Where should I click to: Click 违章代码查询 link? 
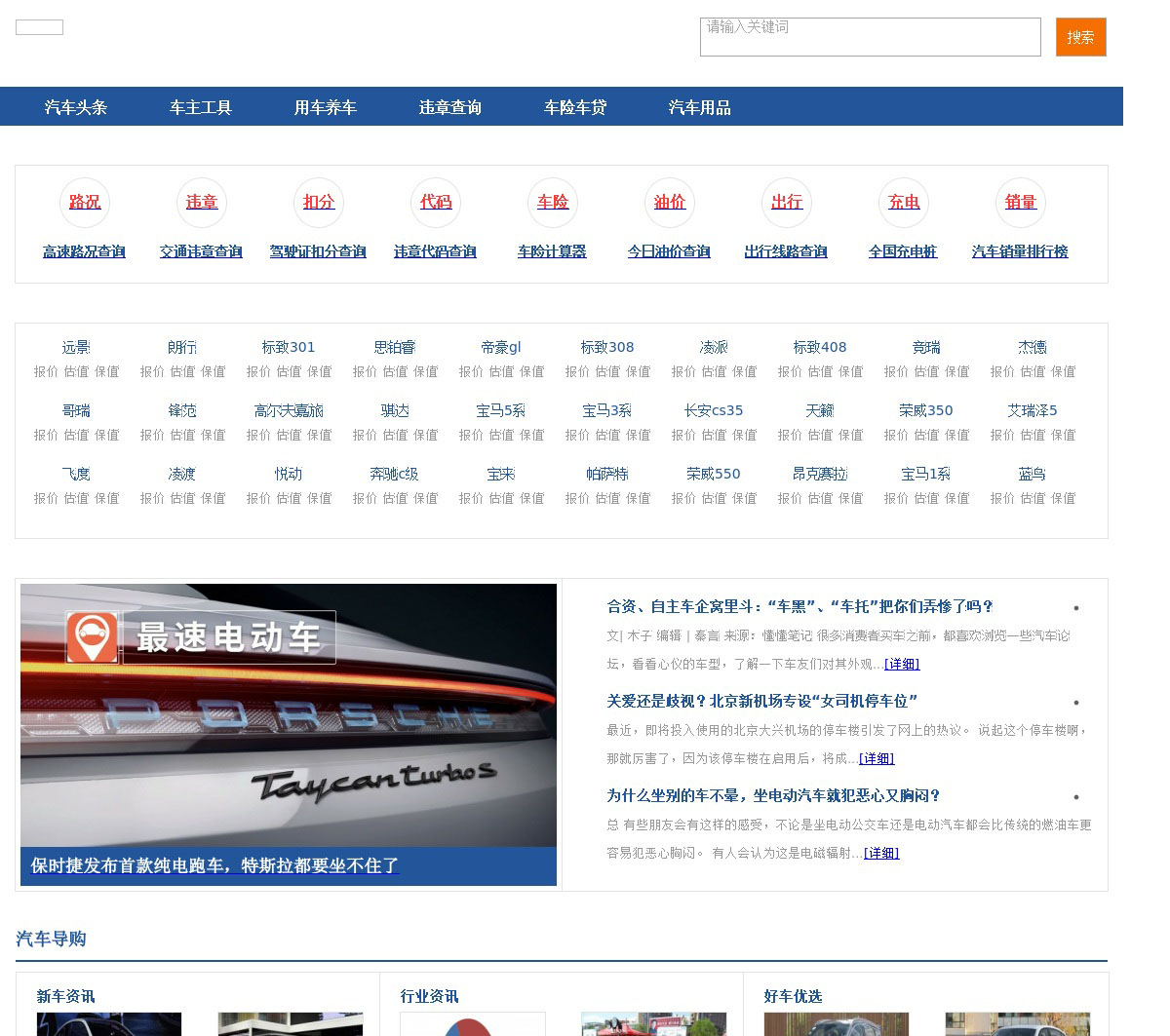[x=435, y=251]
